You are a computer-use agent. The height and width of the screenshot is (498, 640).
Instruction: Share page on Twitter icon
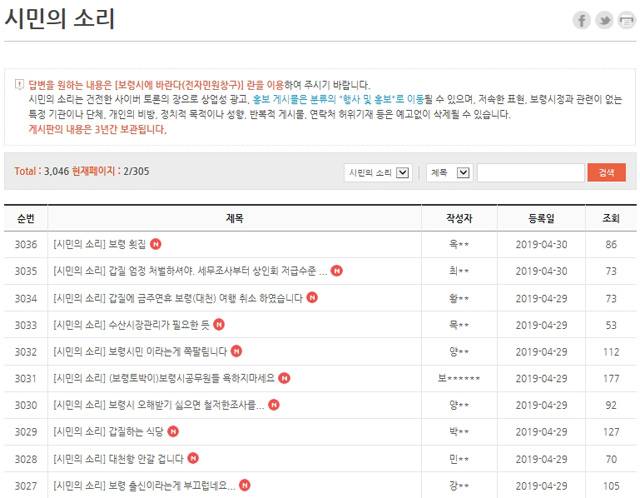[x=604, y=20]
